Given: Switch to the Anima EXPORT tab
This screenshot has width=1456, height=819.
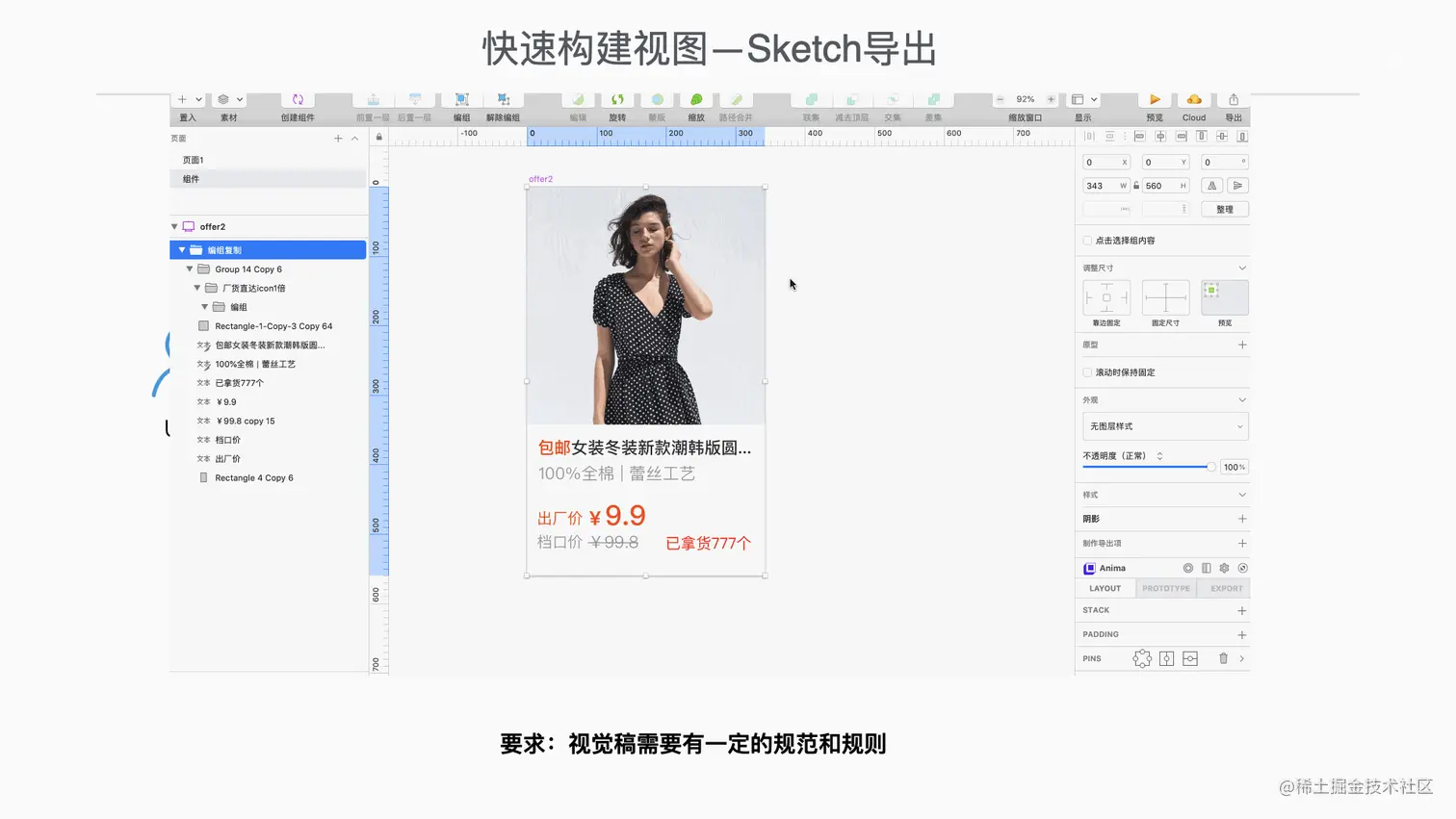Looking at the screenshot, I should 1226,588.
